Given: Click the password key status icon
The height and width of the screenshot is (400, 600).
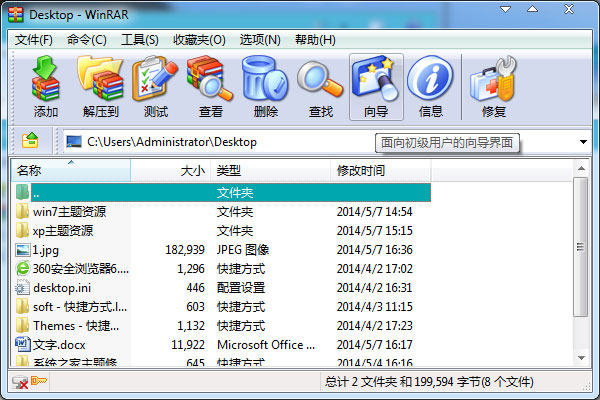Looking at the screenshot, I should click(39, 380).
